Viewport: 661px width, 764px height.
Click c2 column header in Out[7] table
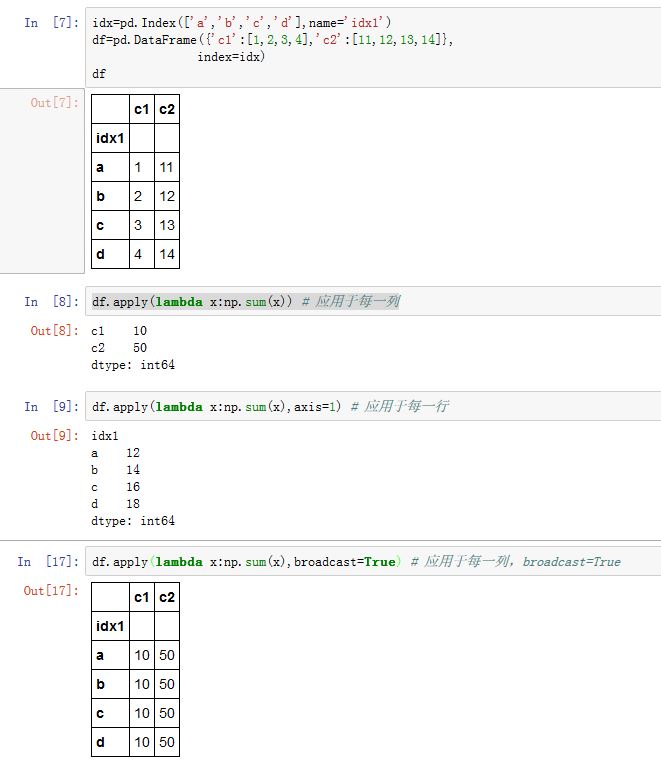pyautogui.click(x=167, y=109)
